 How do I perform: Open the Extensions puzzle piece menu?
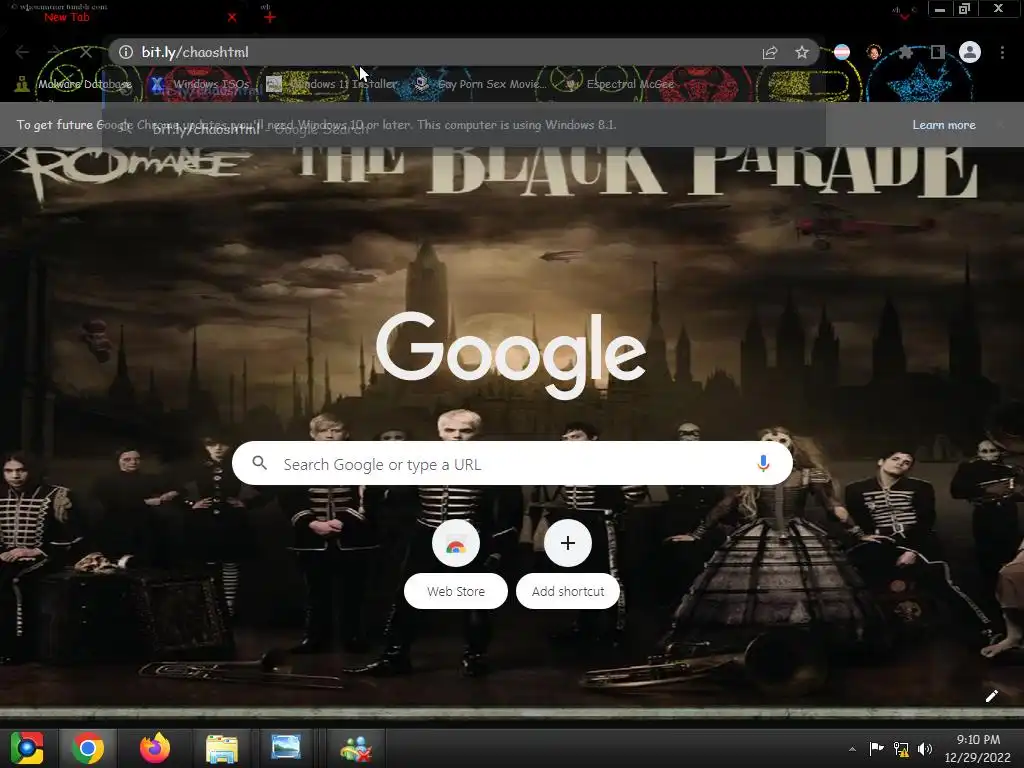pyautogui.click(x=905, y=52)
